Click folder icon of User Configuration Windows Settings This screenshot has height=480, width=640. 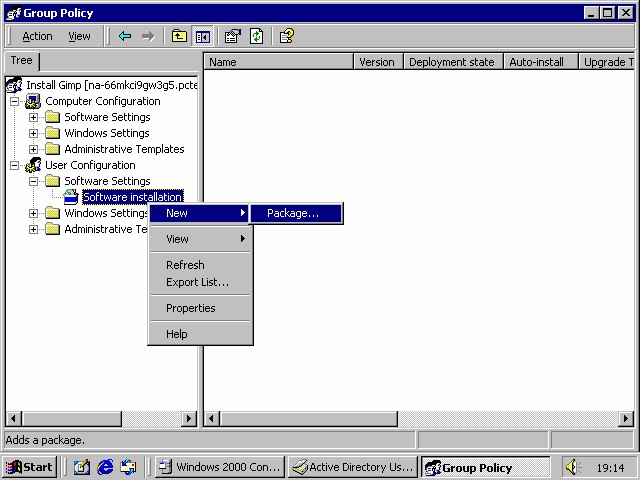(52, 213)
